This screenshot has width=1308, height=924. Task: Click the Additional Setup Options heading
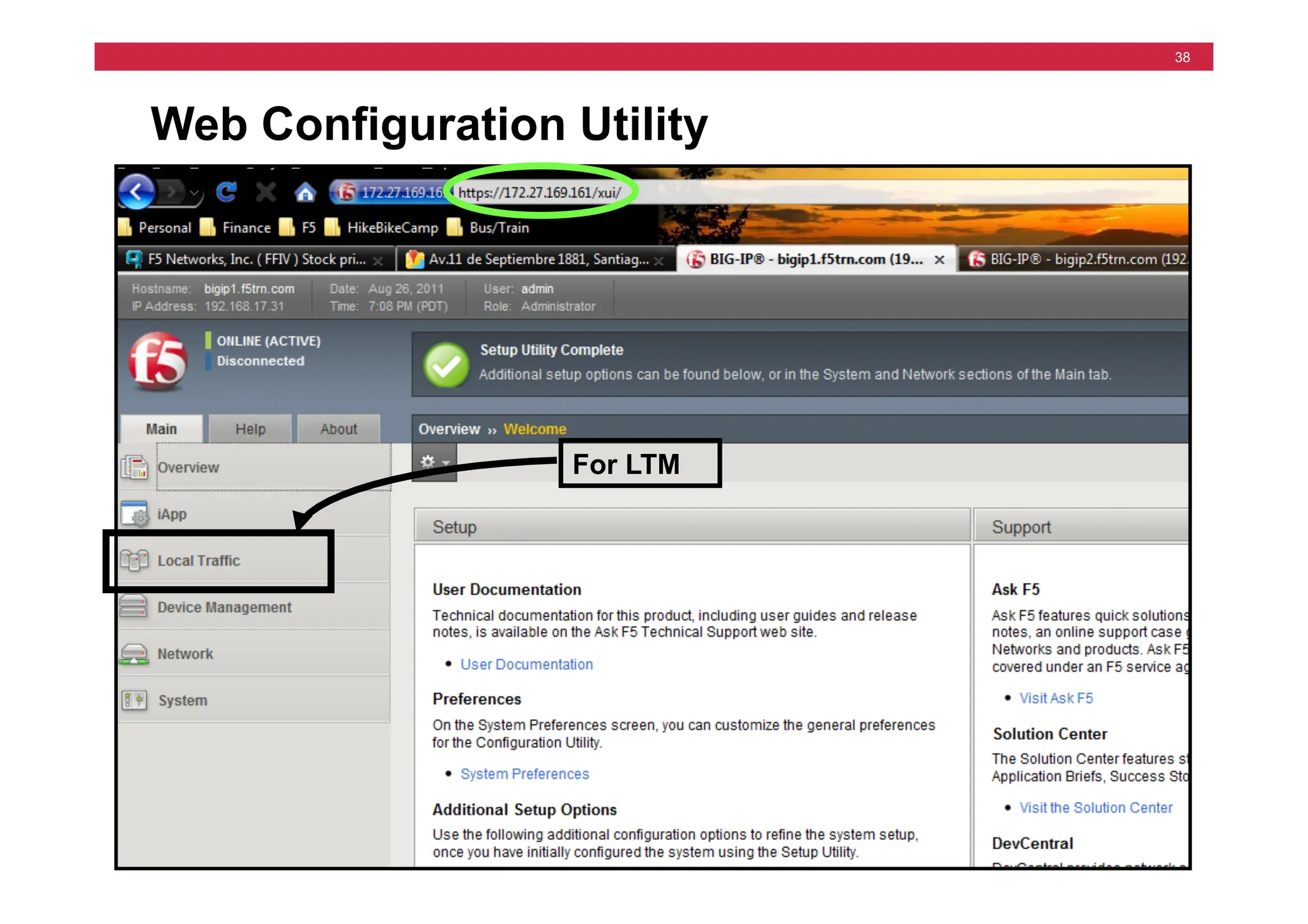click(524, 810)
